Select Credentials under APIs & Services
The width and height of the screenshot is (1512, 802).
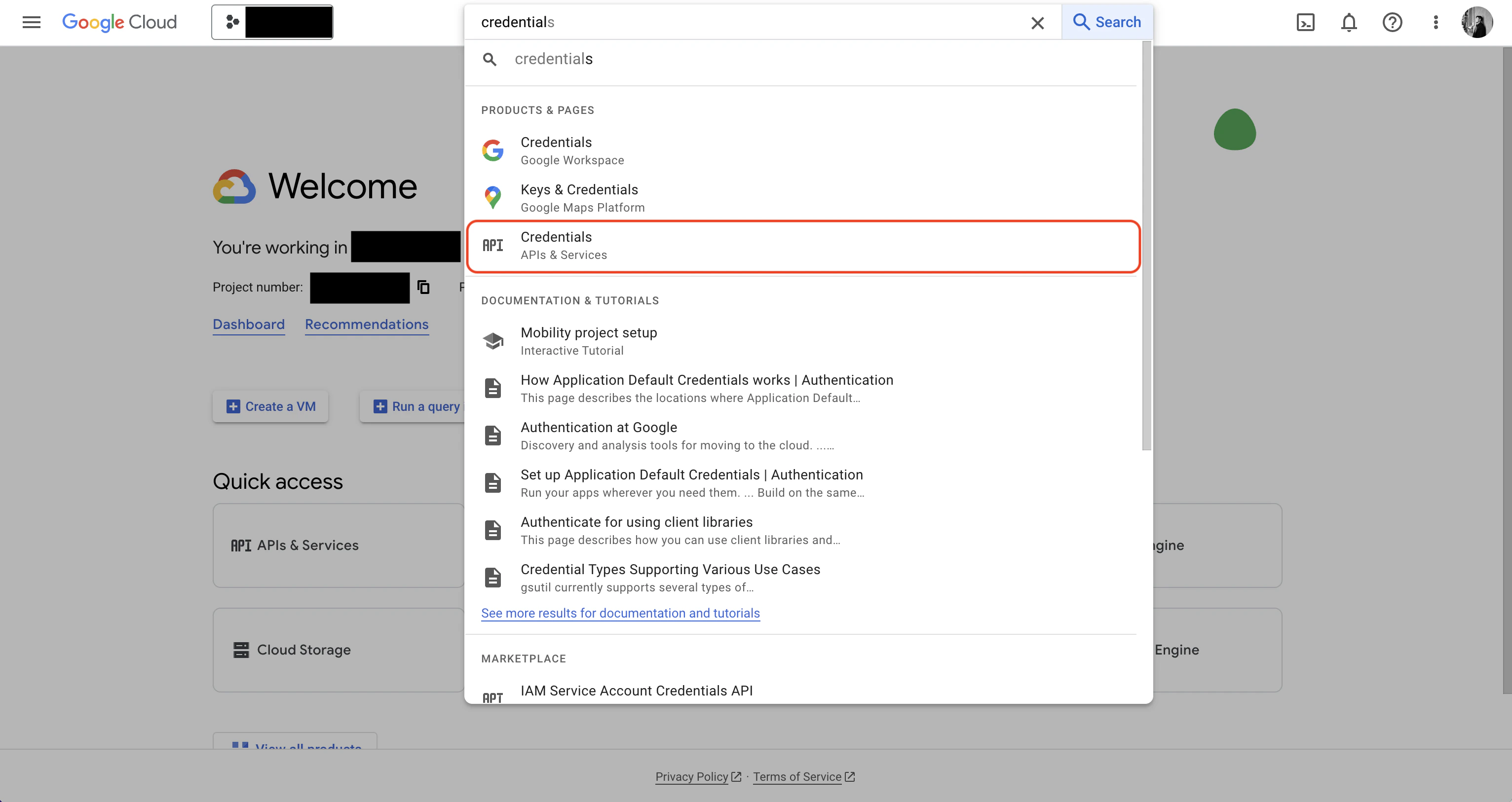803,246
